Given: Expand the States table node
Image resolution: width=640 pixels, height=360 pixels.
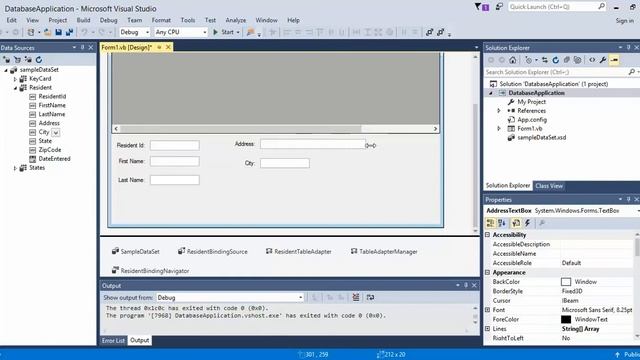Looking at the screenshot, I should coord(16,168).
